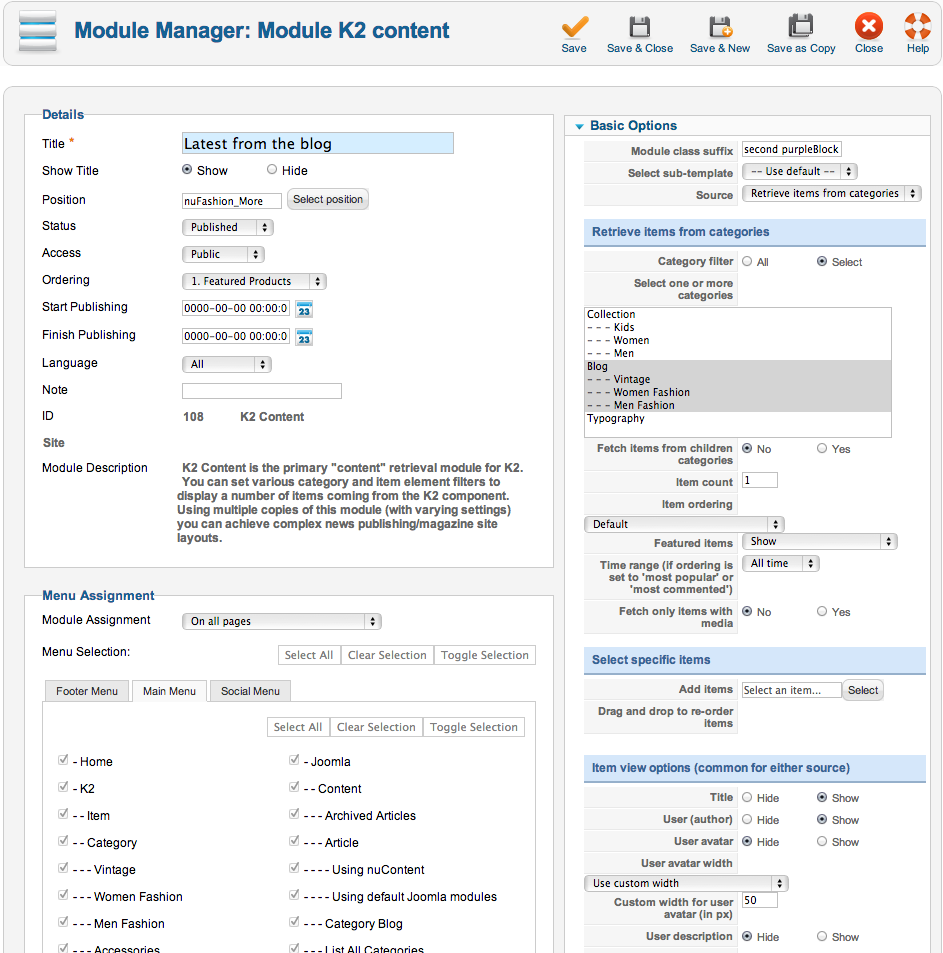This screenshot has width=943, height=953.
Task: Set Category filter to Select
Action: (822, 261)
